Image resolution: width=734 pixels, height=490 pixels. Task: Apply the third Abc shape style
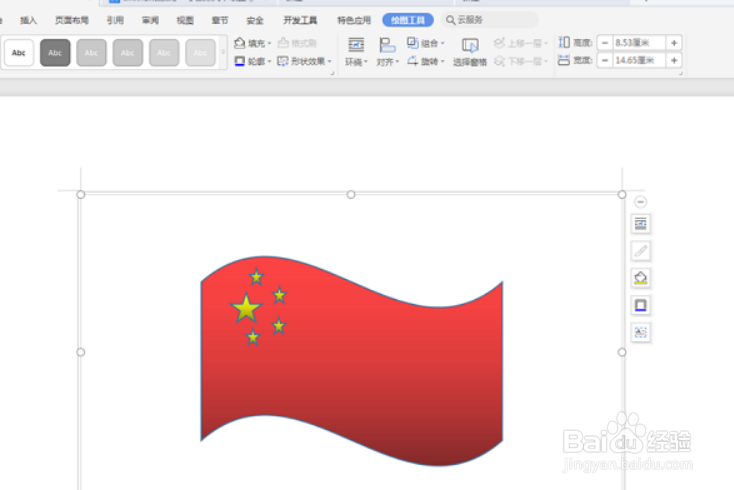click(x=91, y=52)
